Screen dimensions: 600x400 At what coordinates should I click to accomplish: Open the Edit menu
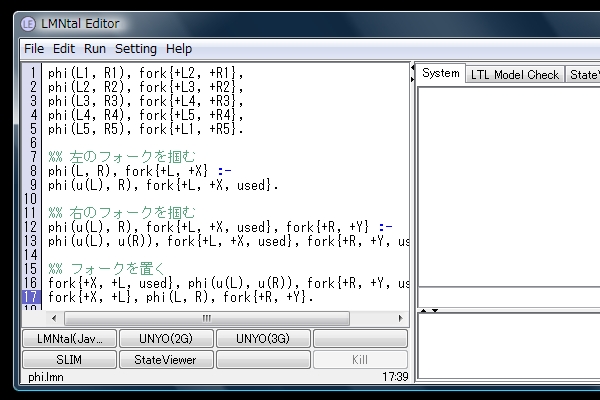pyautogui.click(x=64, y=48)
